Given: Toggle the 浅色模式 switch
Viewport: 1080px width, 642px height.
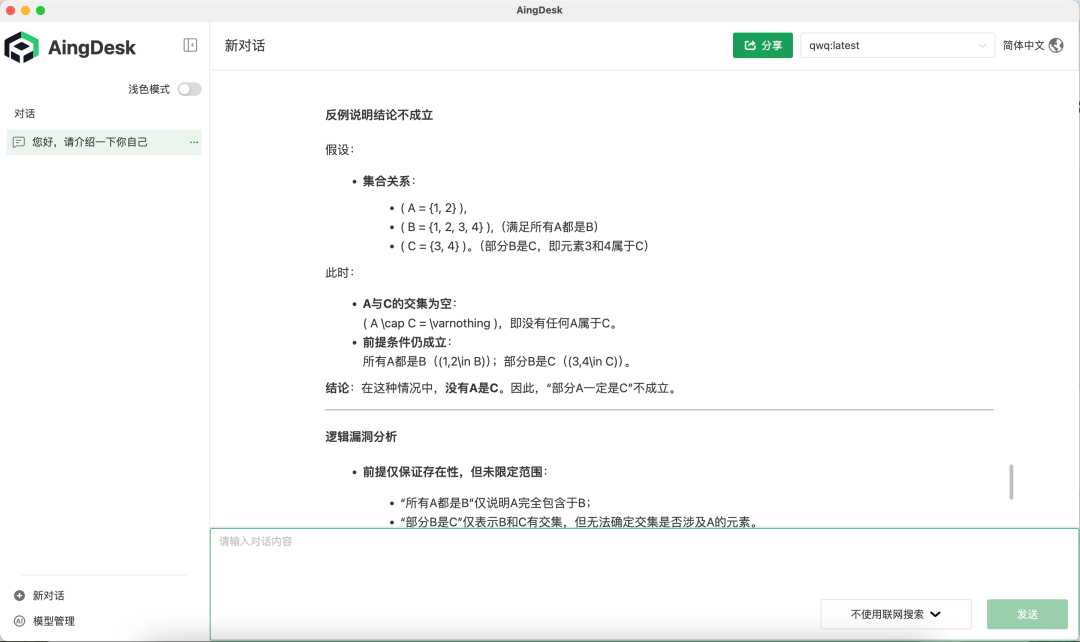Looking at the screenshot, I should tap(189, 89).
